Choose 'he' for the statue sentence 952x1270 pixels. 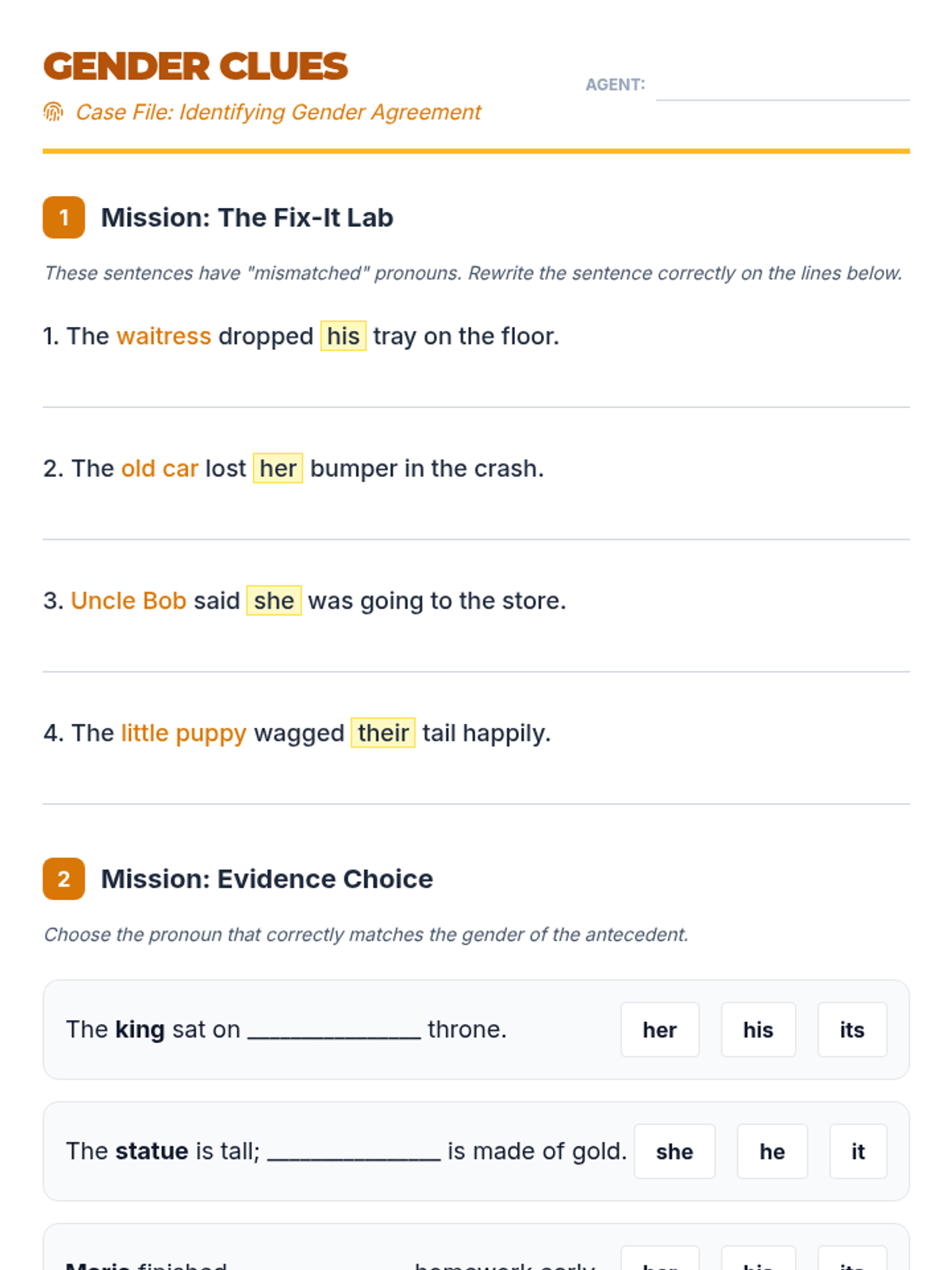(x=772, y=1151)
